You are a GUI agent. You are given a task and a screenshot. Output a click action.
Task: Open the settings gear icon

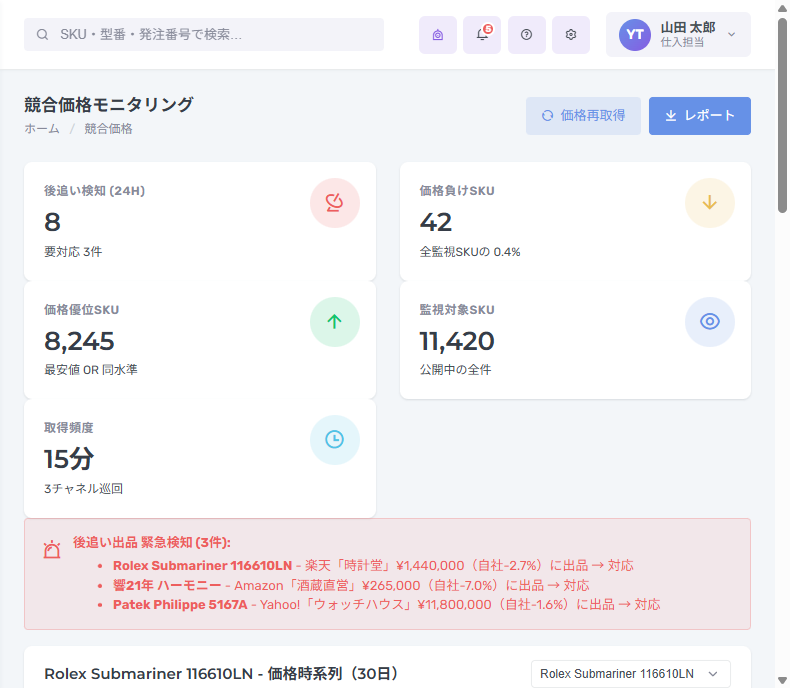pyautogui.click(x=571, y=35)
